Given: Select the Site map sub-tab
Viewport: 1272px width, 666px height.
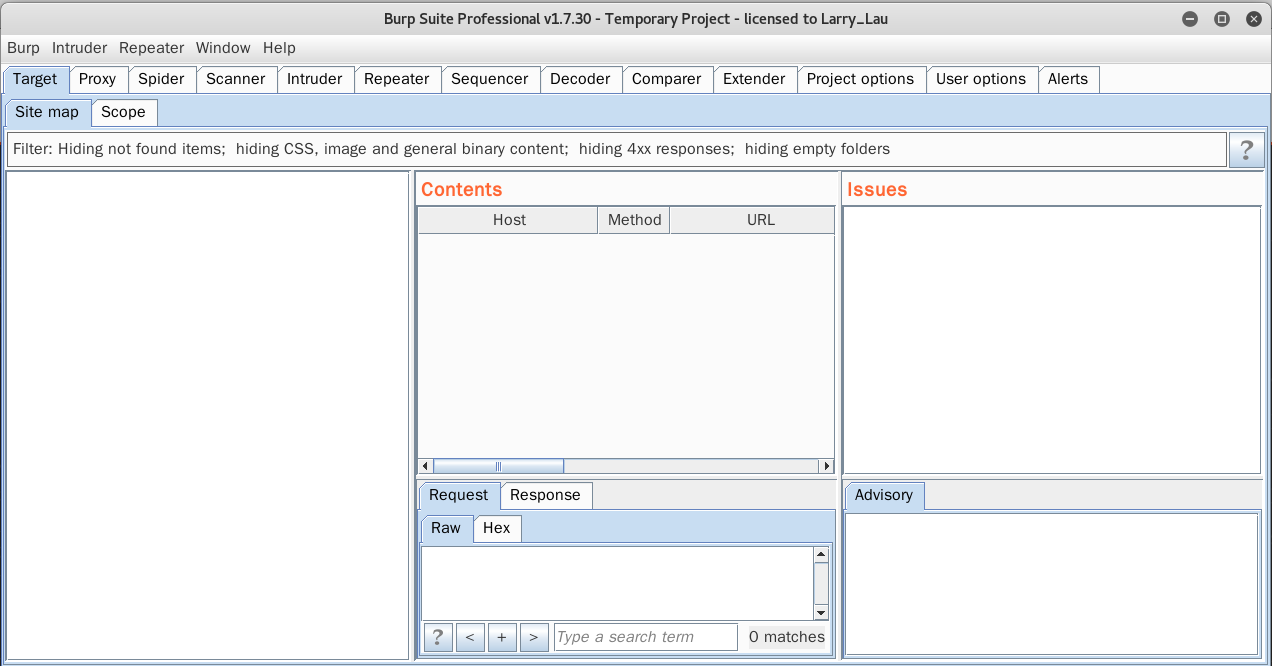Looking at the screenshot, I should [47, 112].
